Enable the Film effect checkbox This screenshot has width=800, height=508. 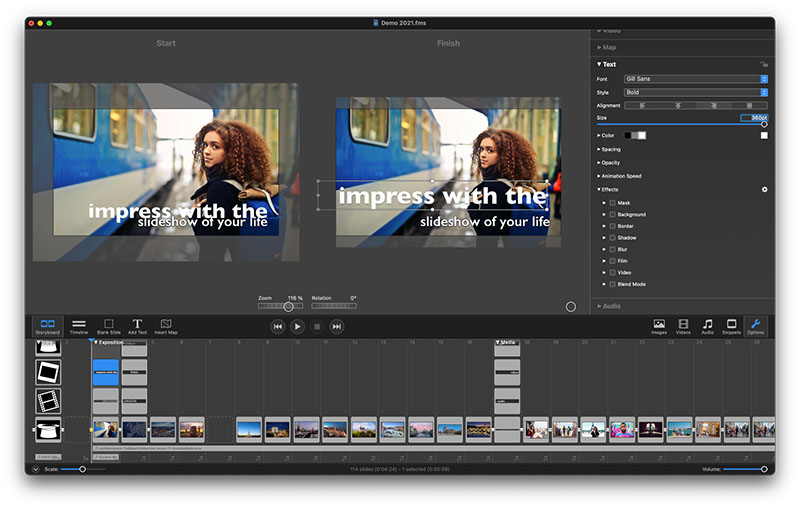pyautogui.click(x=612, y=261)
